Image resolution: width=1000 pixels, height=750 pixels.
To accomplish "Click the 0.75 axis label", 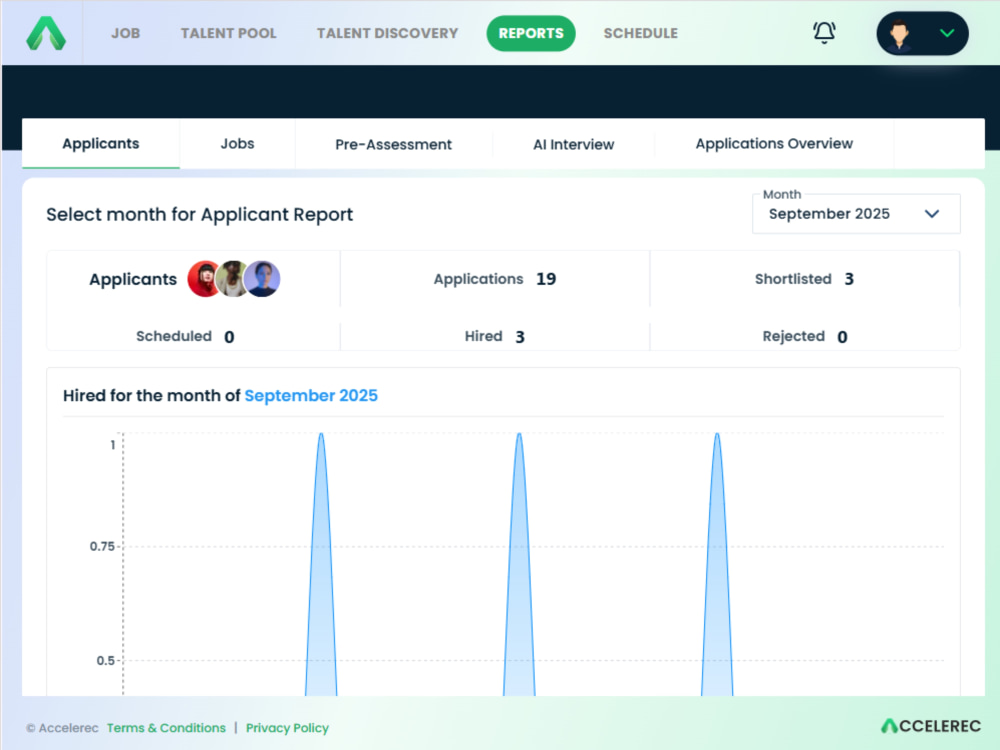I will coord(102,547).
